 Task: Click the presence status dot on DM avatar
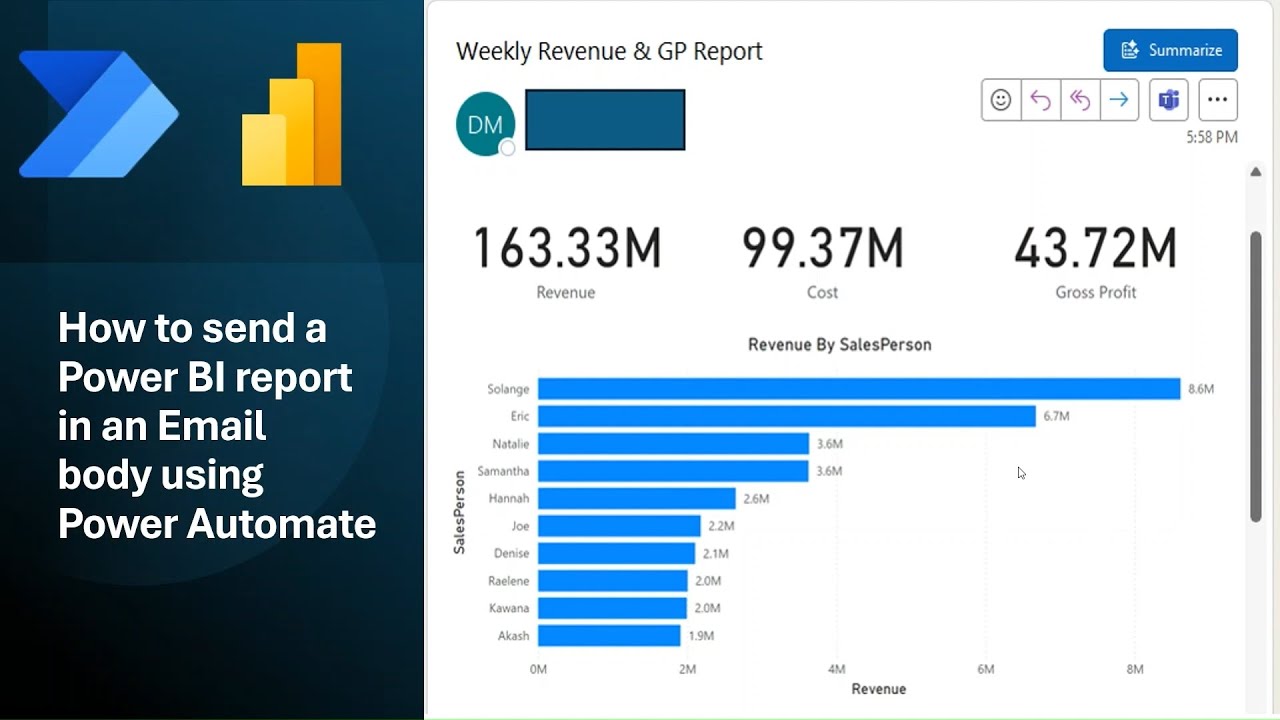(x=507, y=148)
